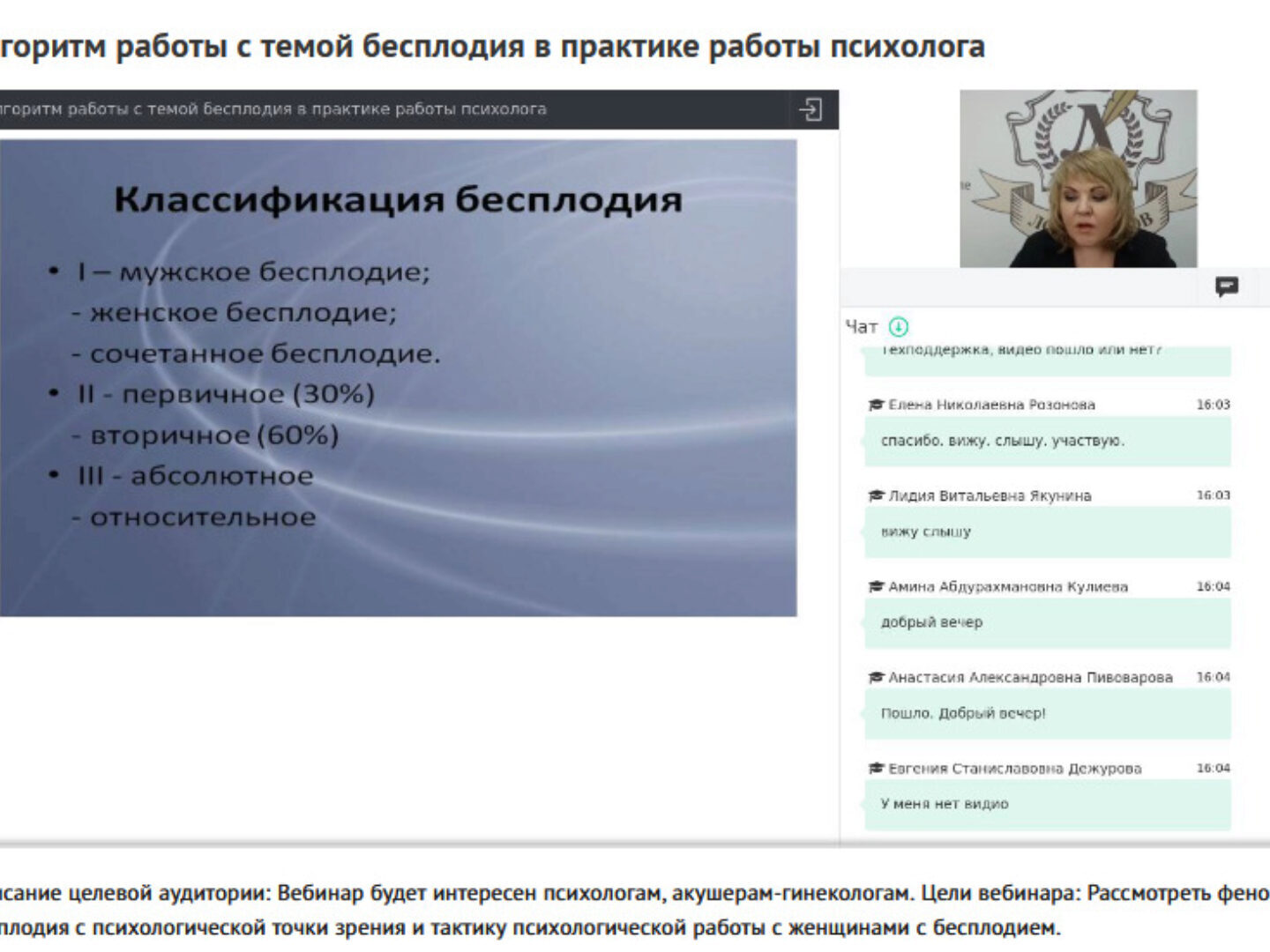Click graduation cap icon beside Амина Абдурахмановна Кулиева
This screenshot has width=1270, height=952.
[876, 587]
